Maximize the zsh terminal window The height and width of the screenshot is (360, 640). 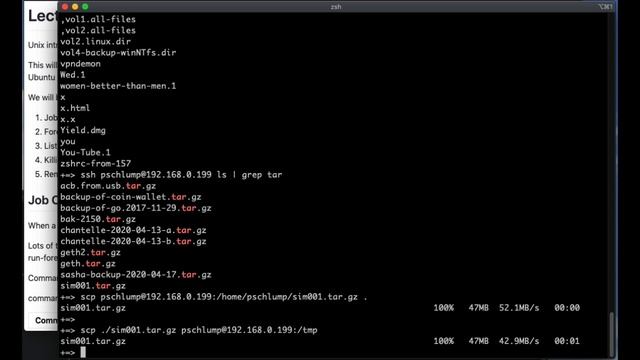point(85,7)
